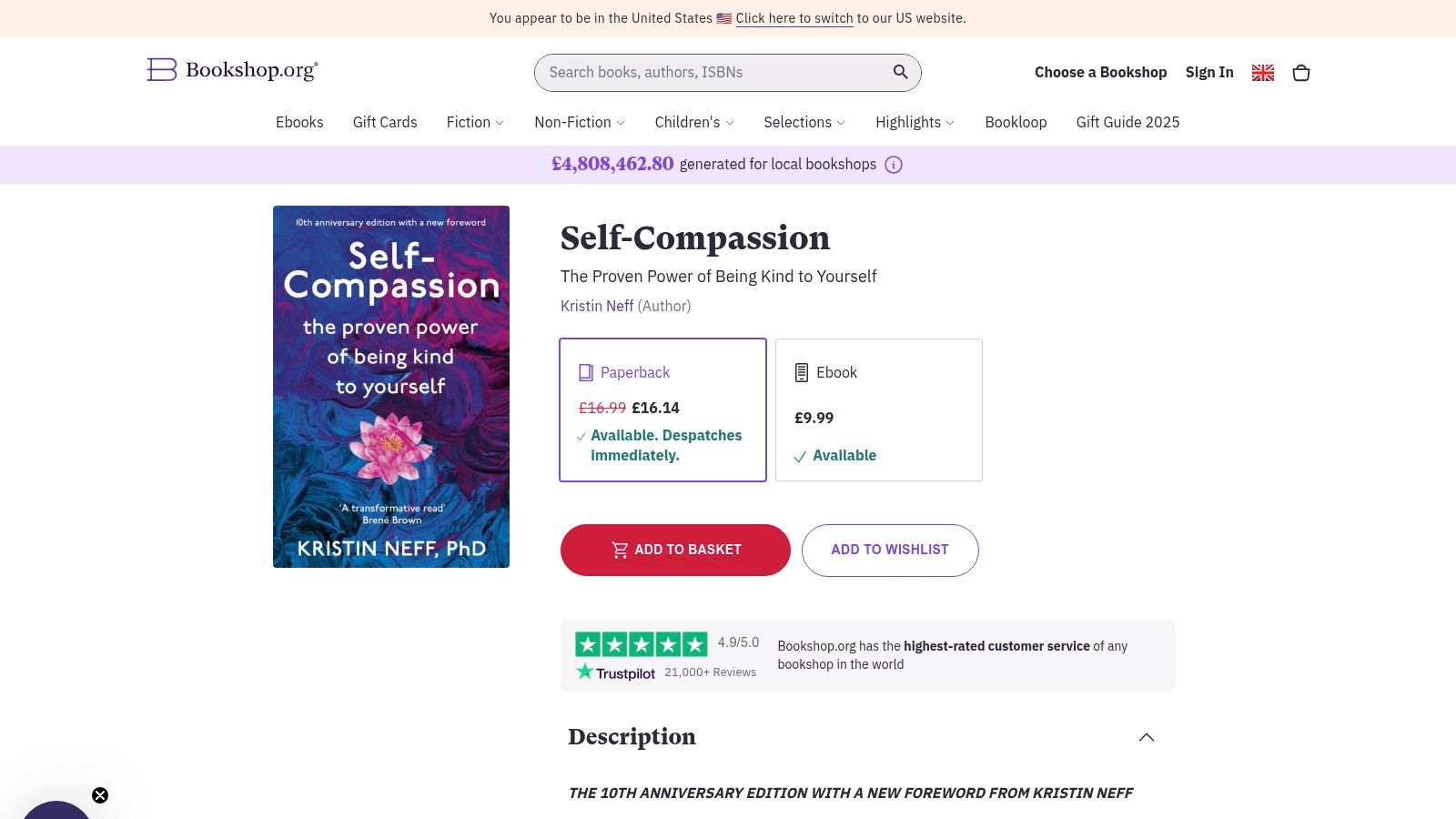The image size is (1456, 819).
Task: Collapse the Description section chevron
Action: pyautogui.click(x=1147, y=737)
